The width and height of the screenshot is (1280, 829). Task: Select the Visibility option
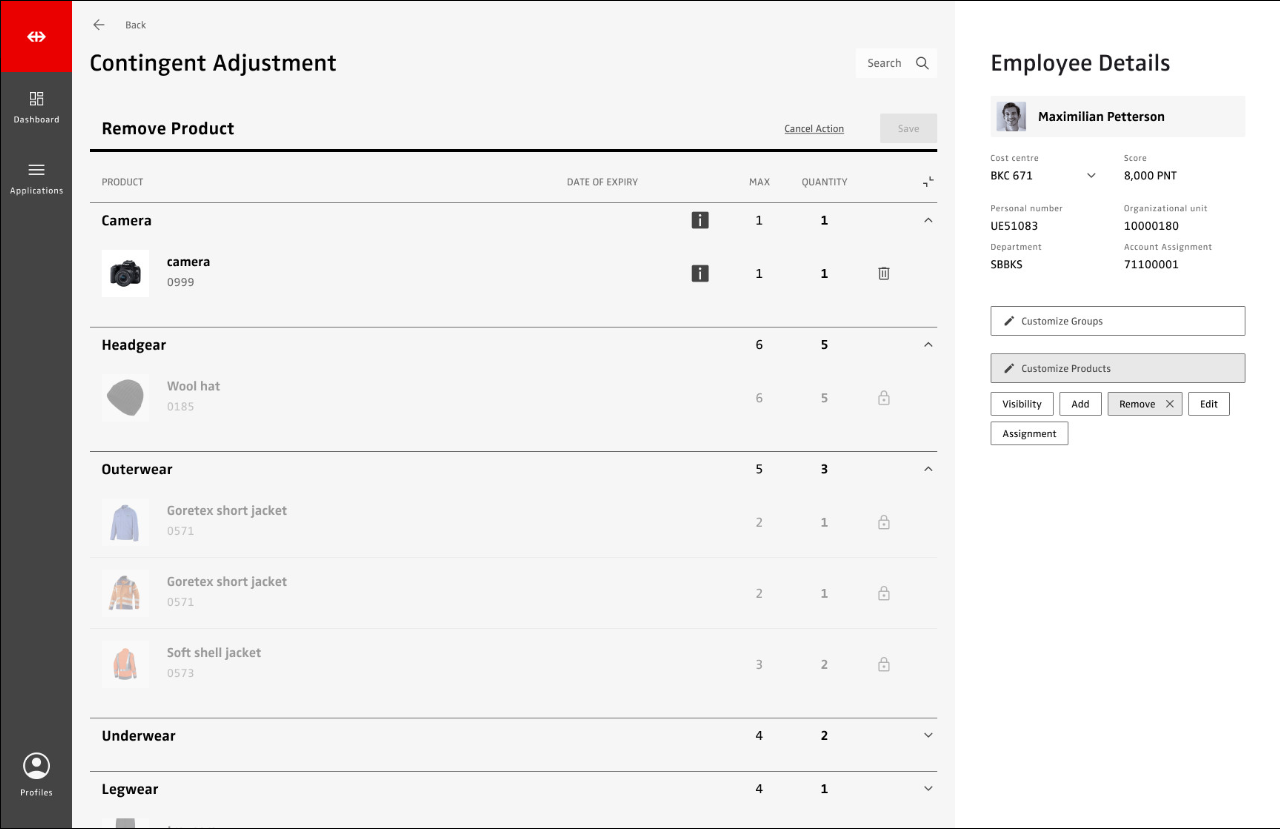click(1021, 404)
